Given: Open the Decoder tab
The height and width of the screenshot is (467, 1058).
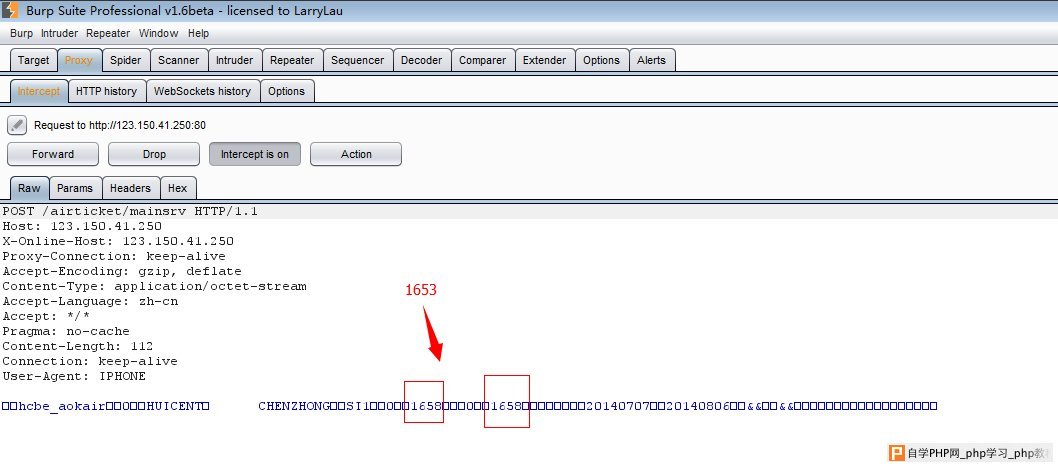Looking at the screenshot, I should [x=422, y=60].
